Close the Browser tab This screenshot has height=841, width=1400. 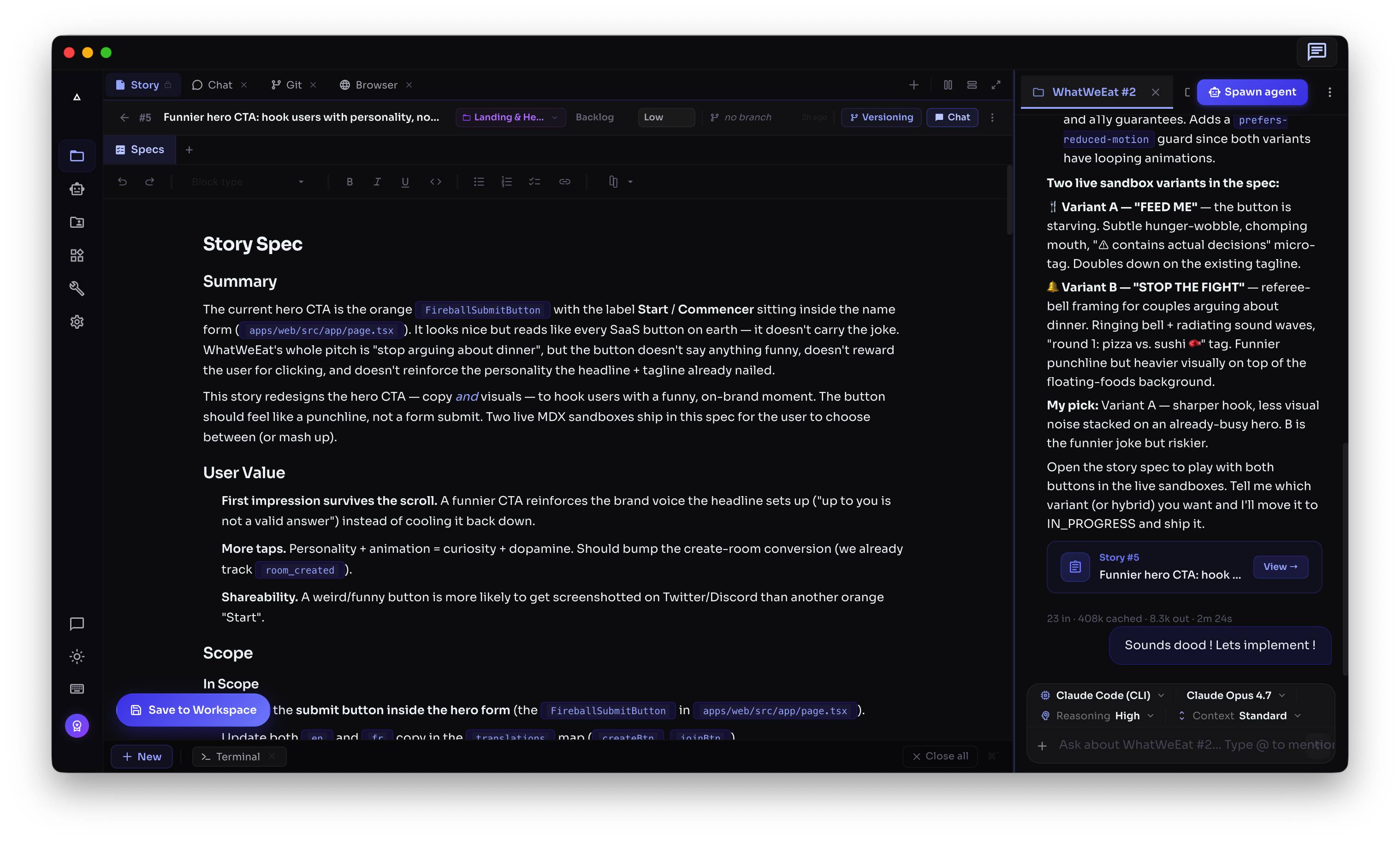point(409,85)
